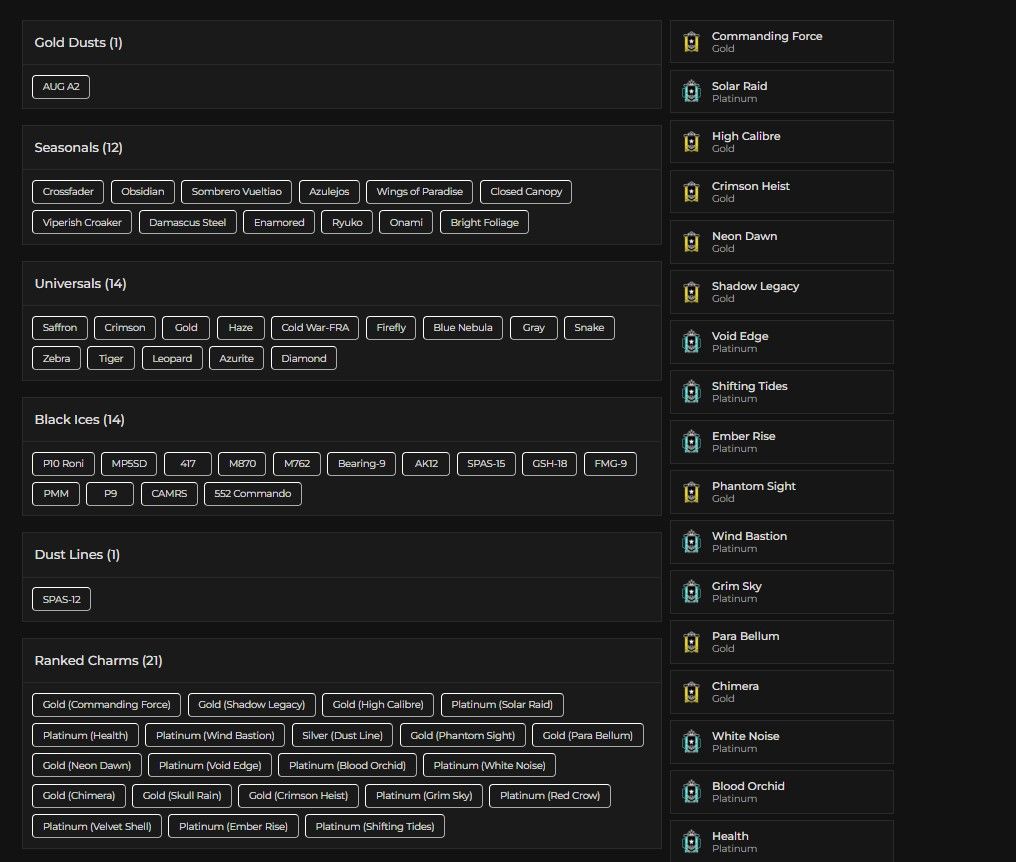Click the Neon Dawn gold charm icon
The width and height of the screenshot is (1016, 862).
[691, 242]
